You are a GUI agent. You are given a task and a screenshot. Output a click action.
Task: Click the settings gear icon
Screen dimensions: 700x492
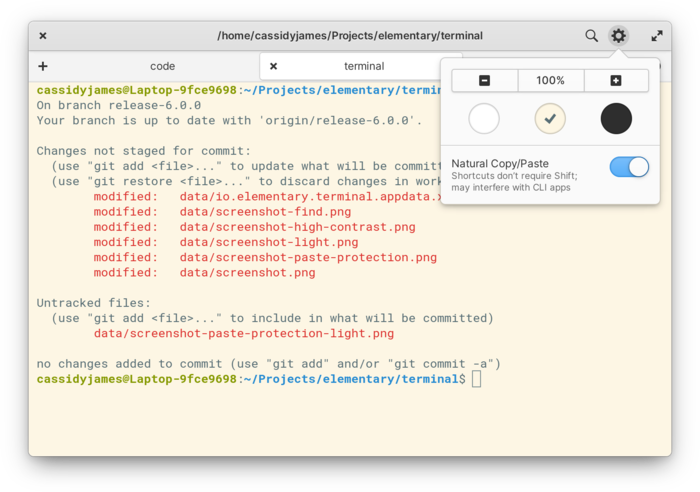click(x=618, y=36)
